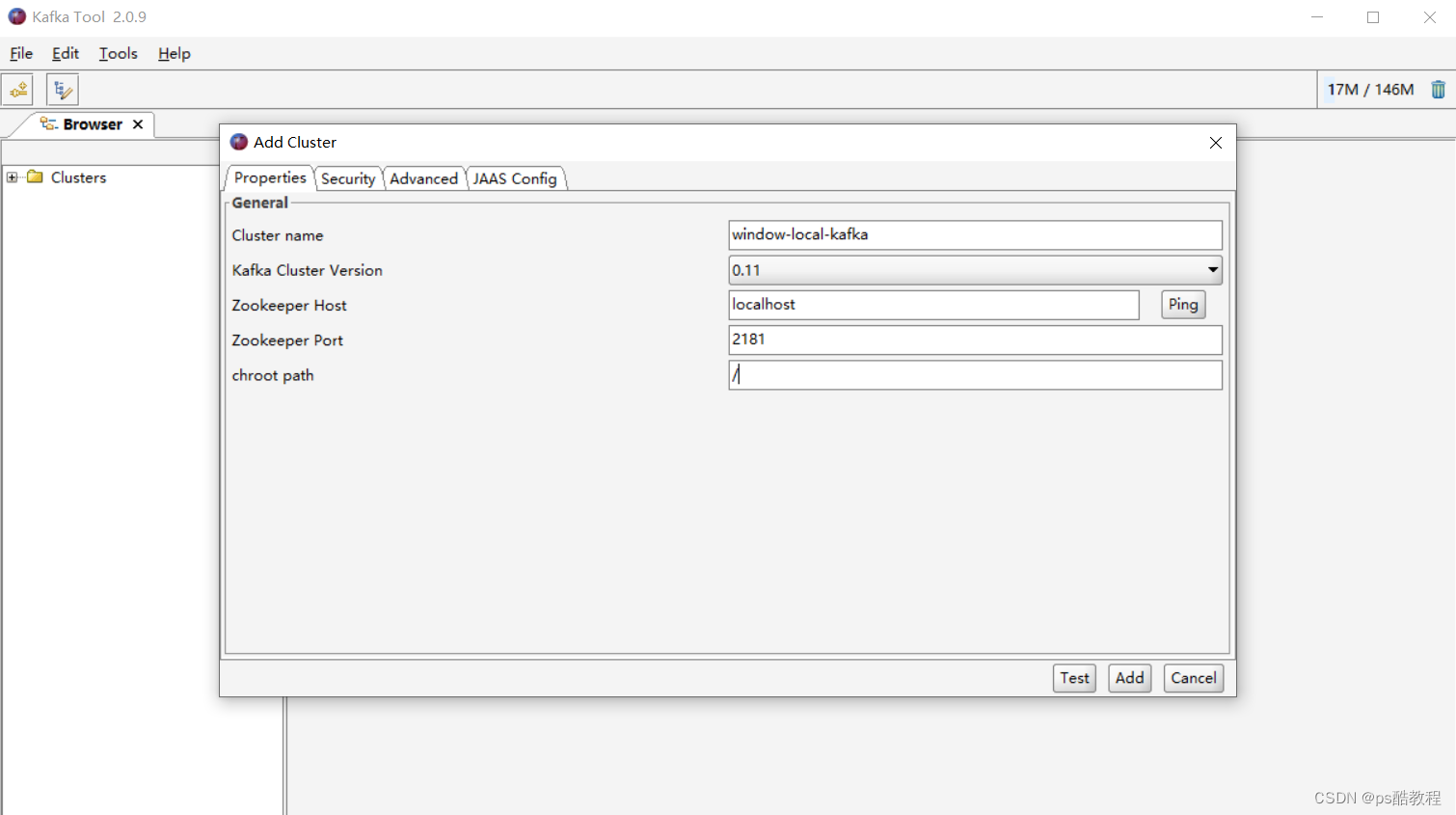Switch to the Security tab
The height and width of the screenshot is (815, 1456).
click(348, 178)
